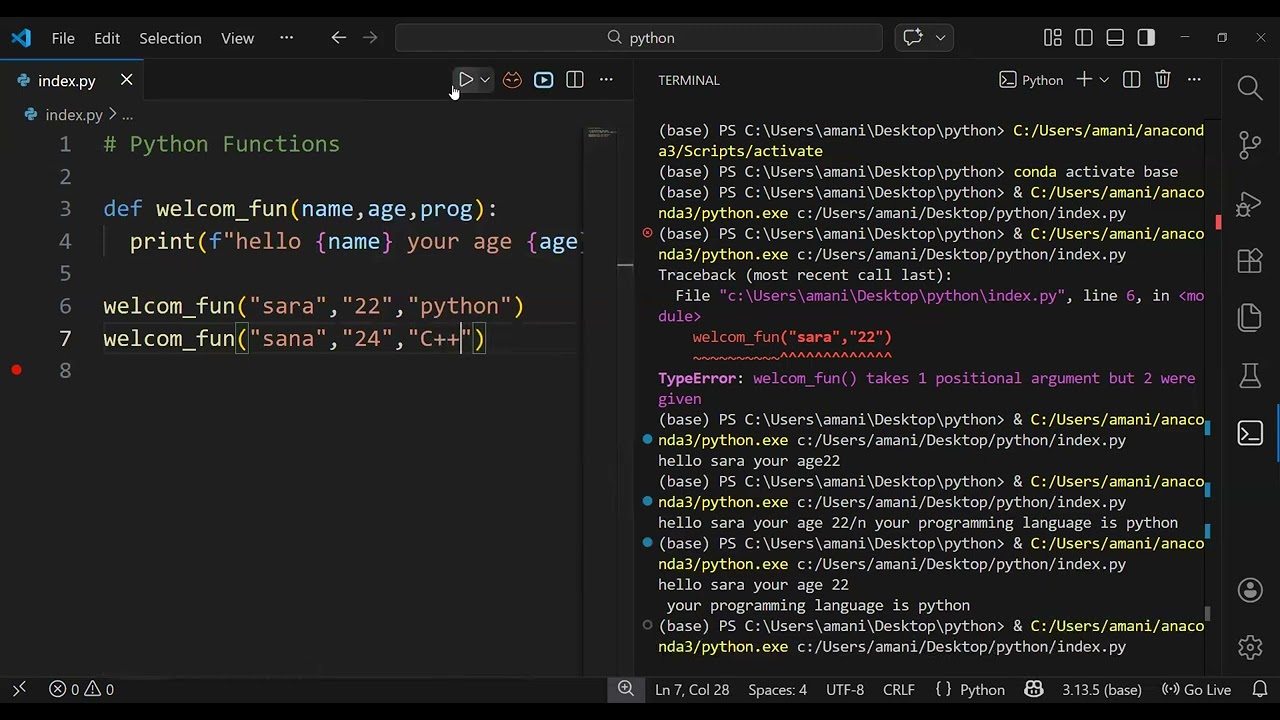
Task: Open Explorer files view
Action: pos(1250,318)
